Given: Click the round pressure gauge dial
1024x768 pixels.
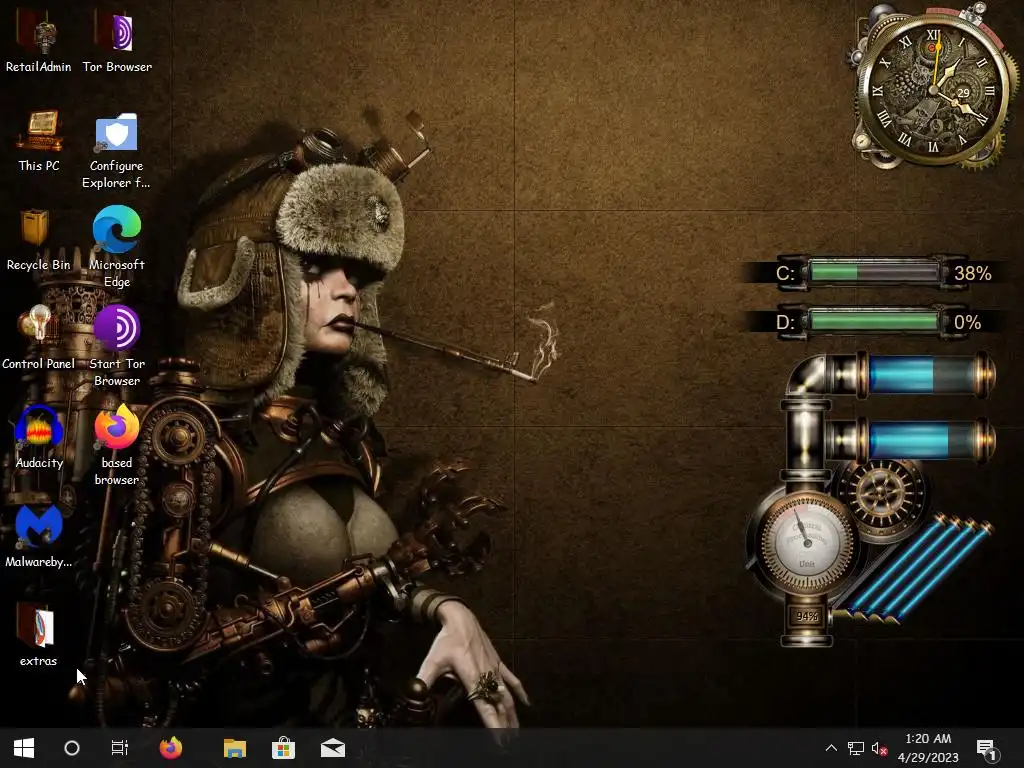Looking at the screenshot, I should pyautogui.click(x=807, y=541).
